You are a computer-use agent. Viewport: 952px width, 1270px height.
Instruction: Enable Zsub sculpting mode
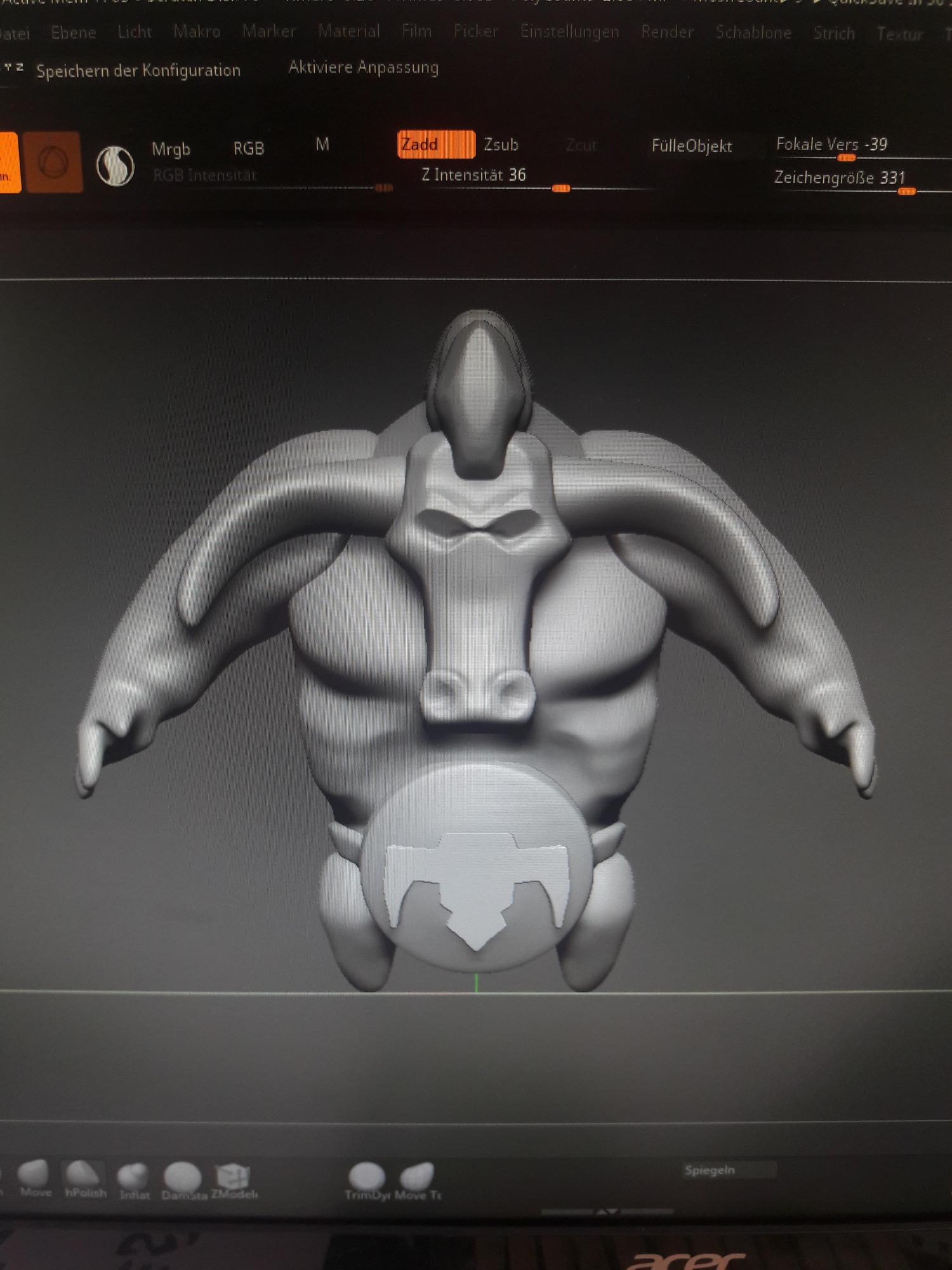point(501,145)
